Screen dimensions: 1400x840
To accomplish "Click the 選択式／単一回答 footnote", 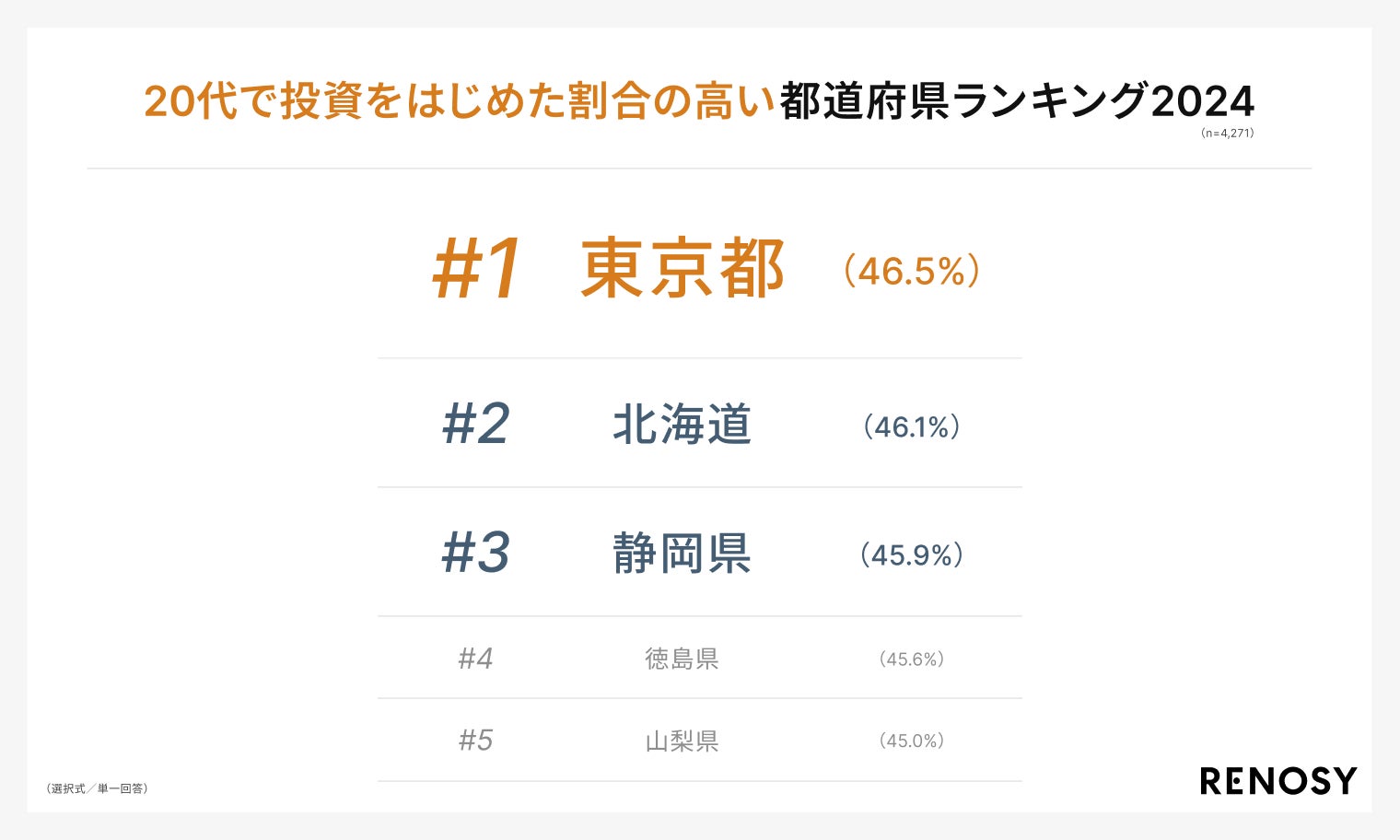I will pyautogui.click(x=97, y=788).
